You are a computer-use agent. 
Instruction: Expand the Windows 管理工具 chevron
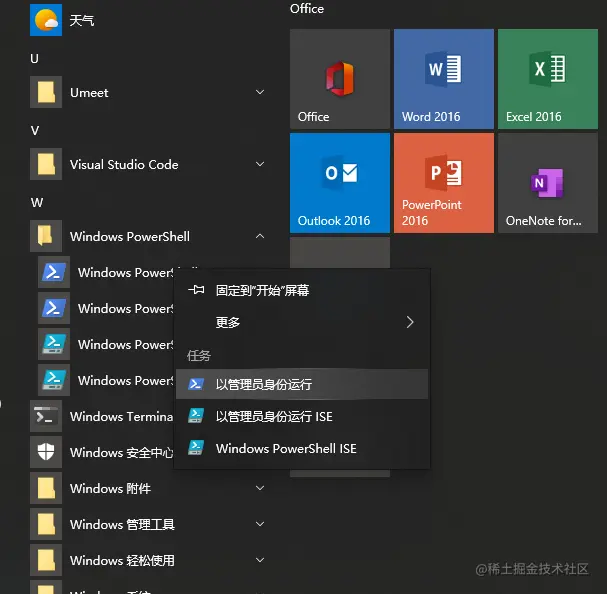tap(260, 524)
